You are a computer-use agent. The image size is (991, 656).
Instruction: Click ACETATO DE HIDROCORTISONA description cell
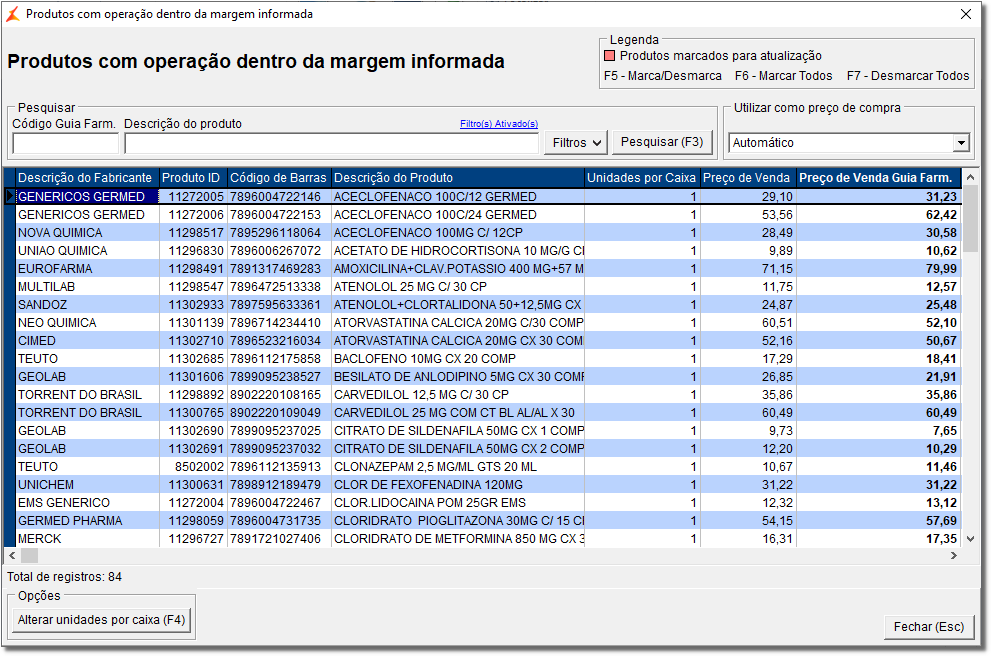click(x=458, y=251)
